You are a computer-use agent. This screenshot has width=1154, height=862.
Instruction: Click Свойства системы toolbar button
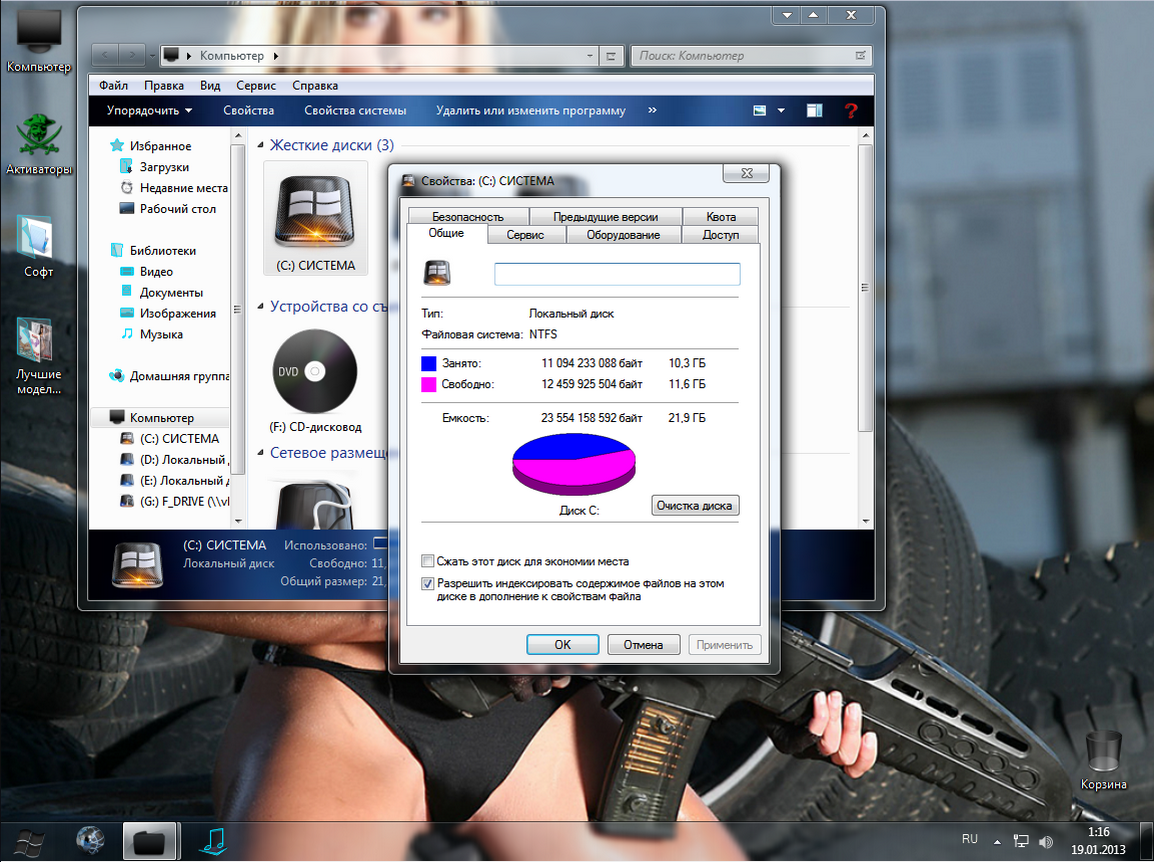(355, 110)
